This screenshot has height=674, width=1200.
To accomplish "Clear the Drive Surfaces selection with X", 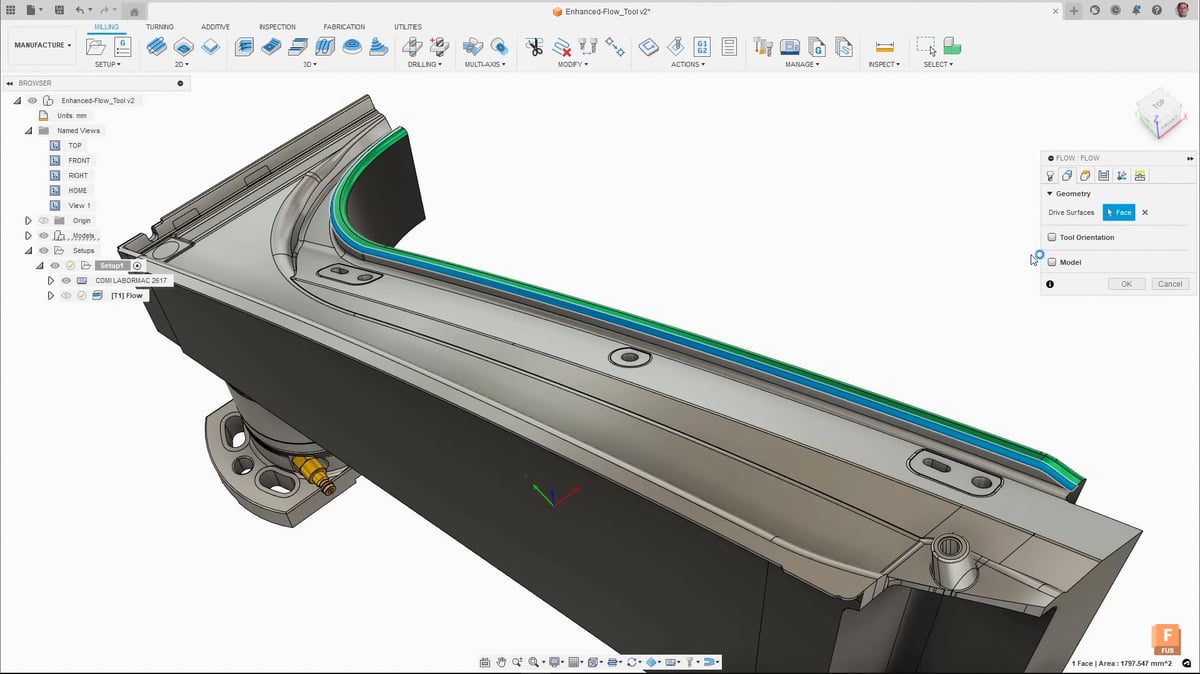I will [1145, 212].
